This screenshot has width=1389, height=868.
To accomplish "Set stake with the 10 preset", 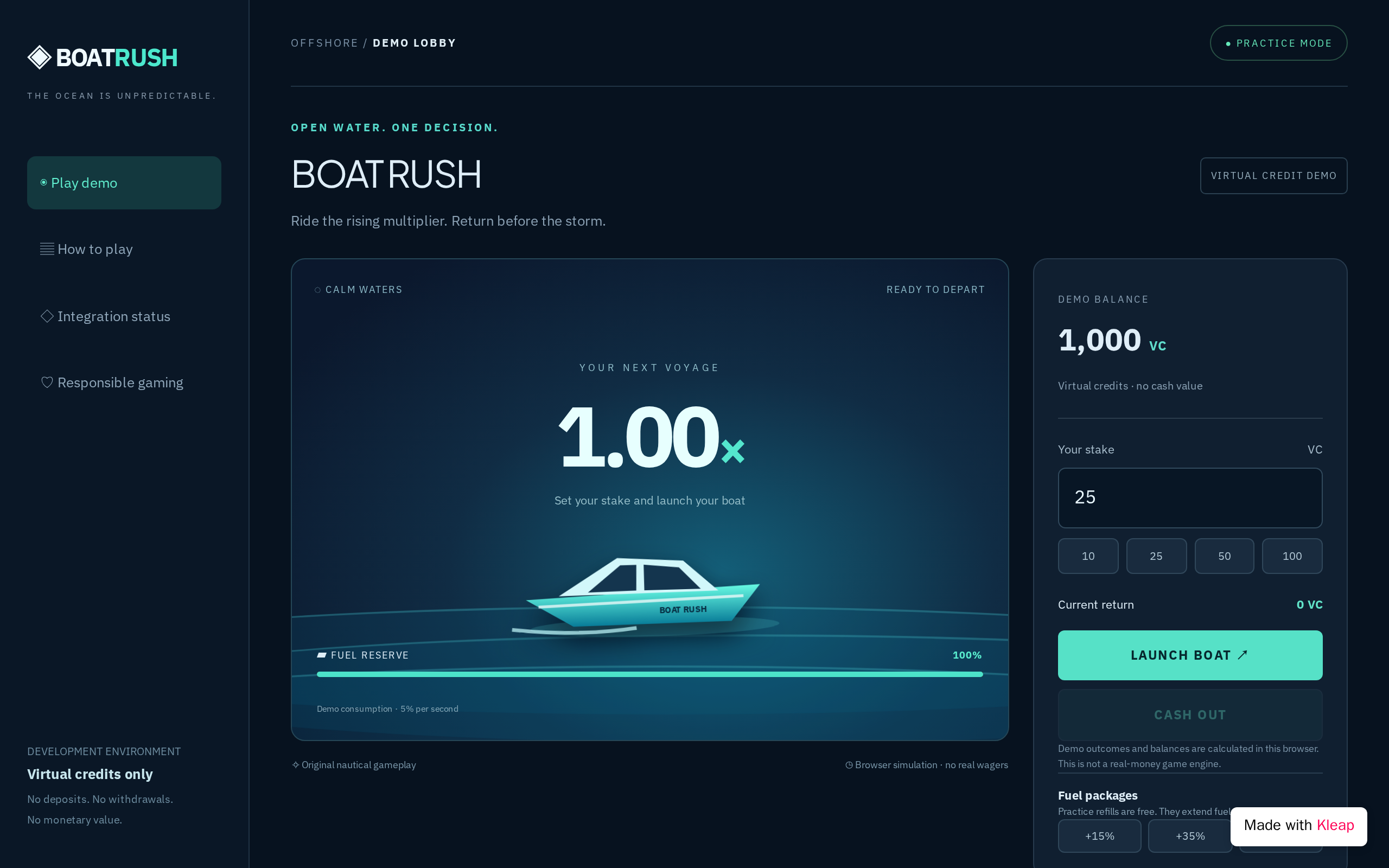I will (x=1088, y=556).
